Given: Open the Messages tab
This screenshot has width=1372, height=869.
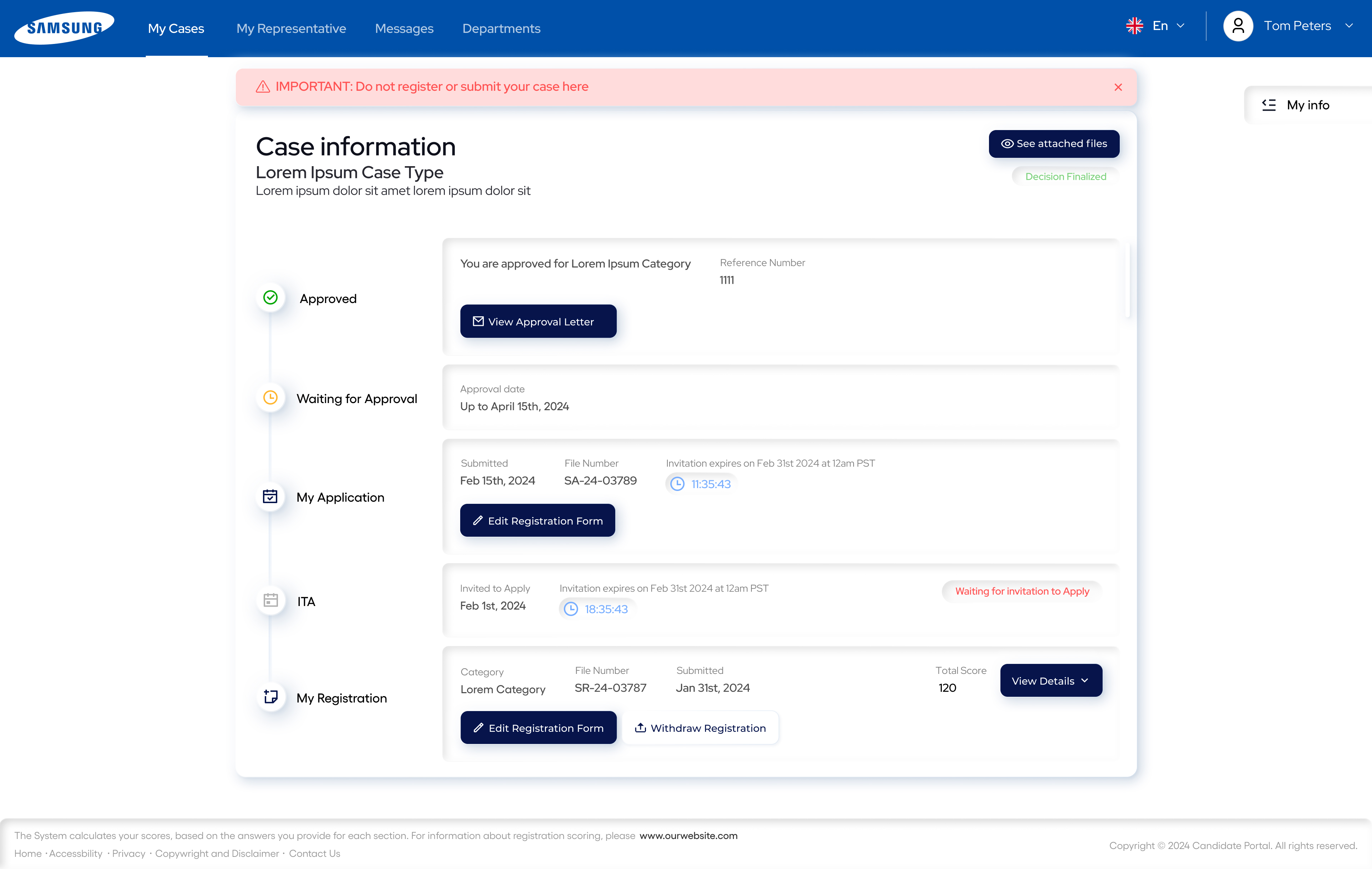Looking at the screenshot, I should coord(404,29).
